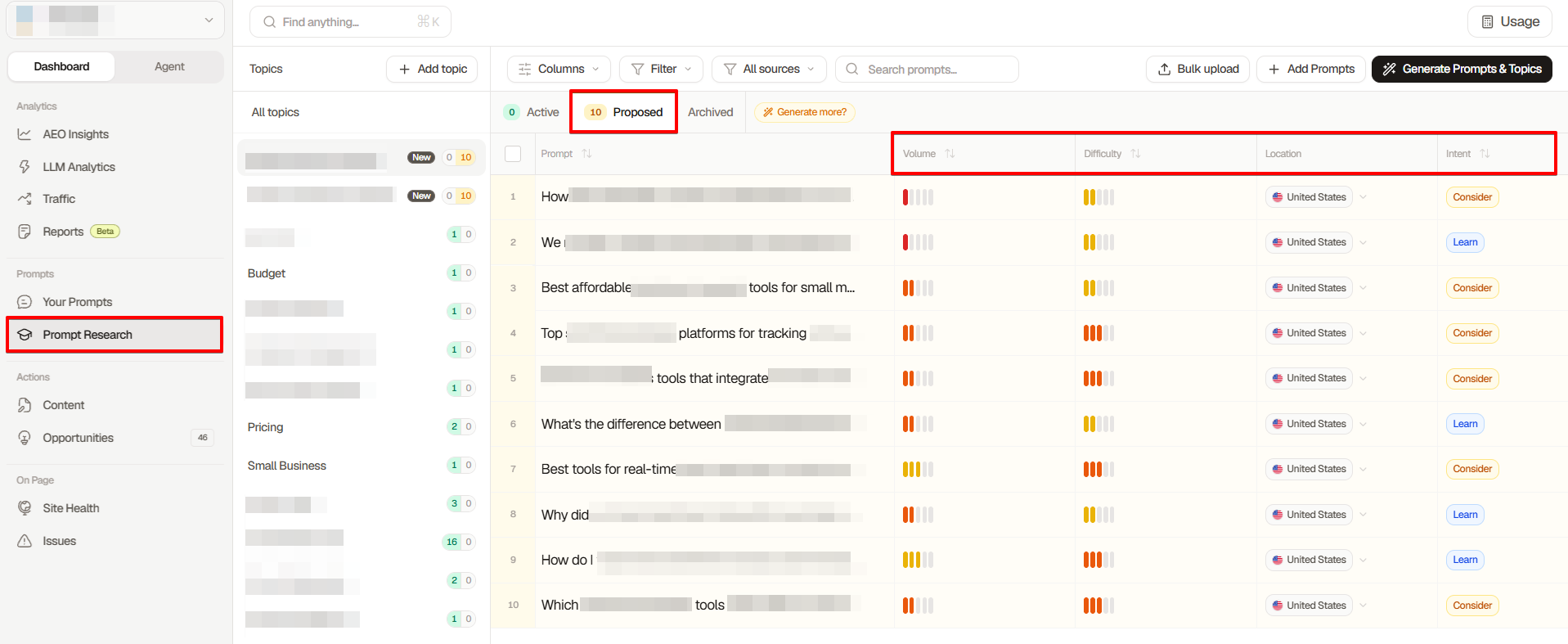Focus the Search prompts field
This screenshot has height=644, width=1568.
(x=927, y=70)
